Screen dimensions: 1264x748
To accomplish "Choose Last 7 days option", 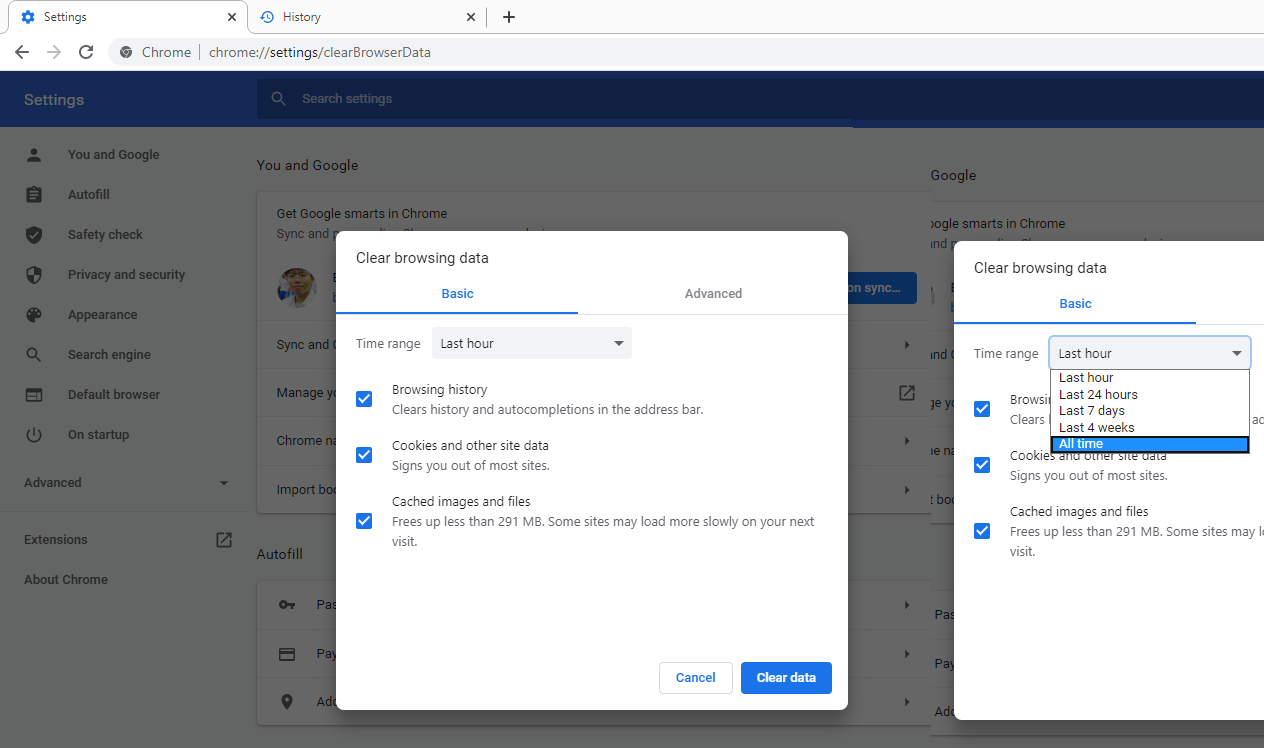I will [x=1092, y=411].
